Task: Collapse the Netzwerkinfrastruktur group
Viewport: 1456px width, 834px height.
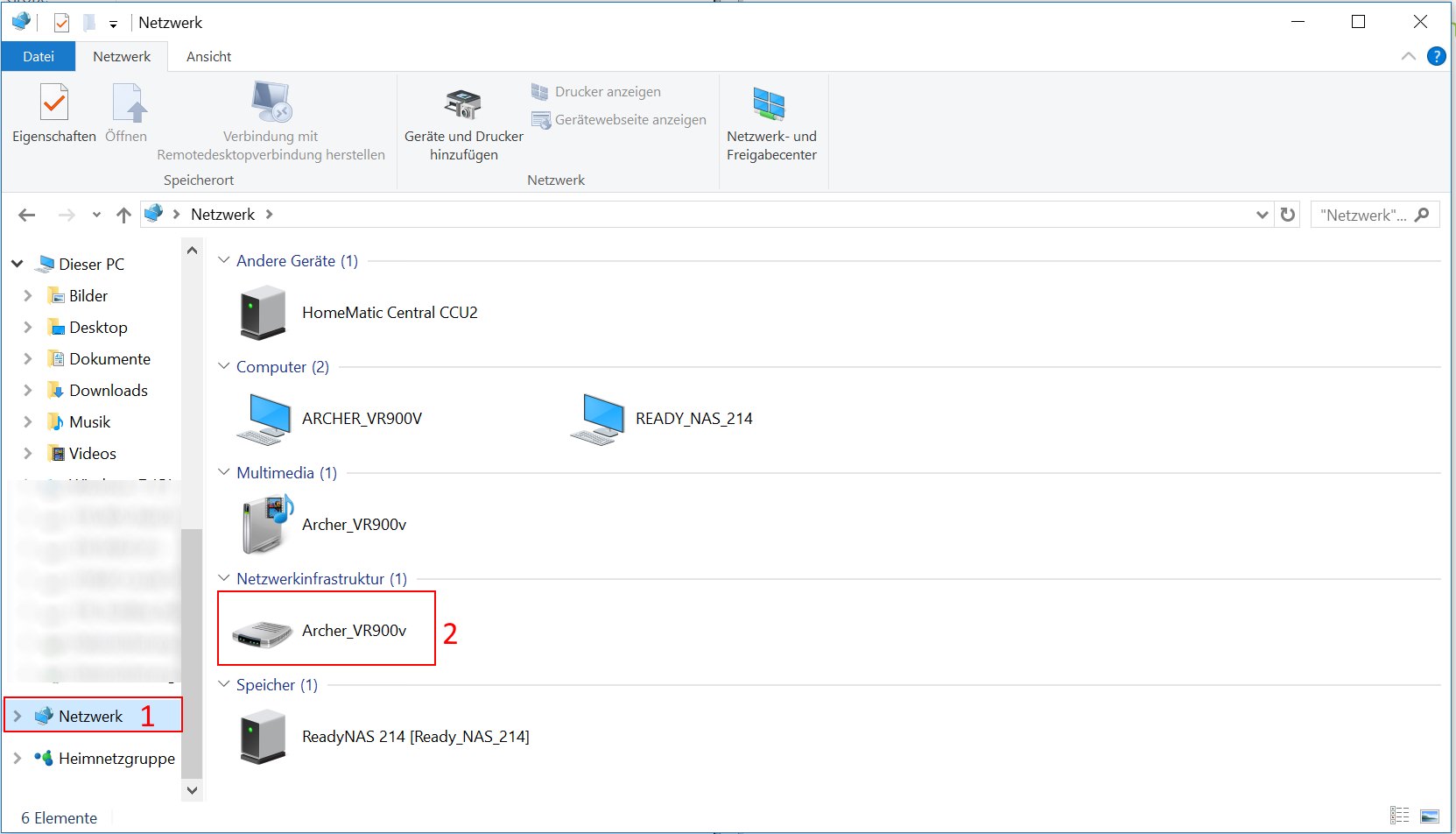Action: click(224, 578)
